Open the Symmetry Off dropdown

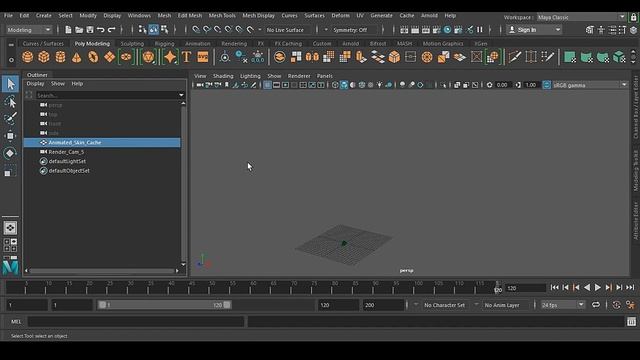[x=350, y=30]
